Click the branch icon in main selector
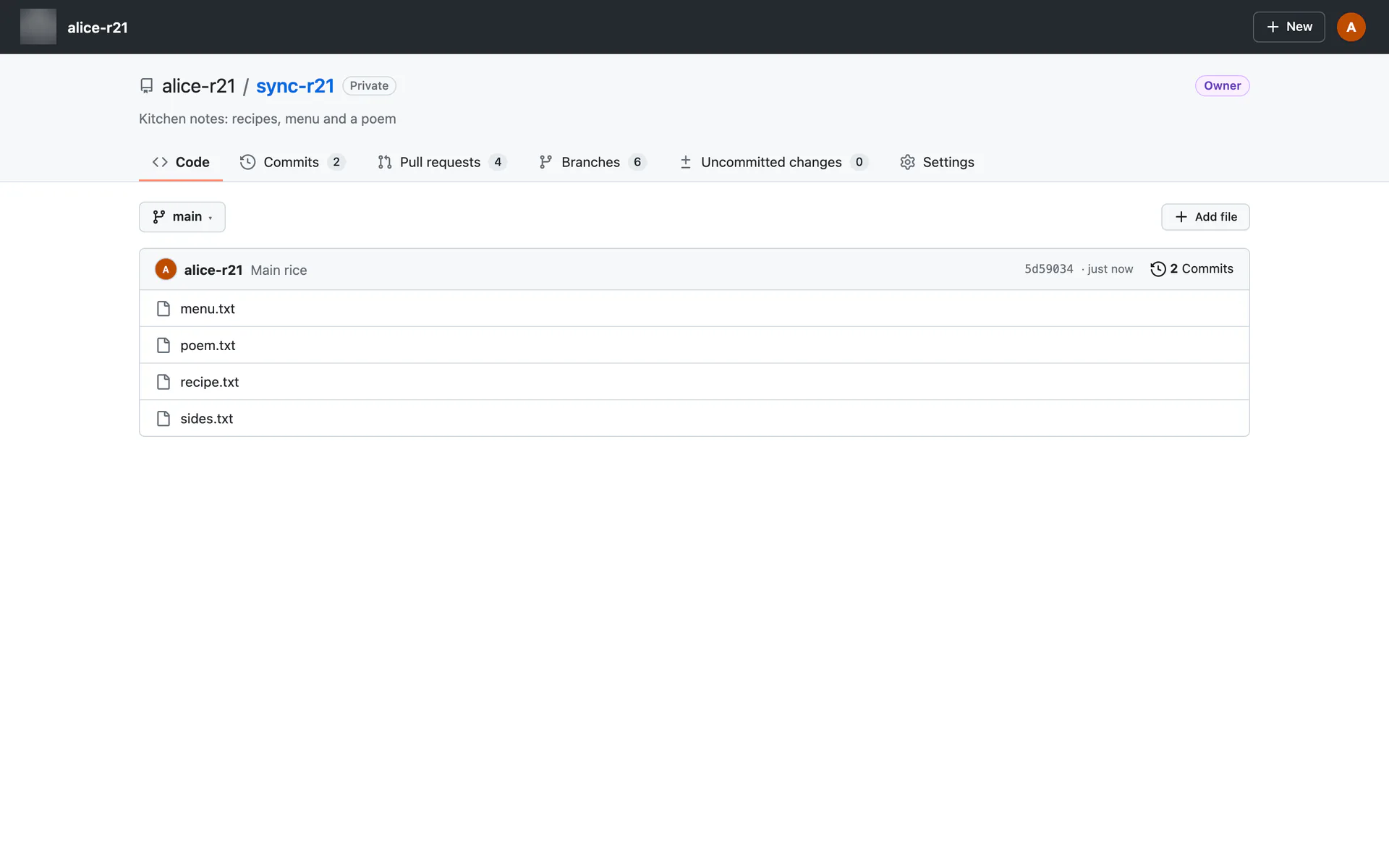 (158, 217)
